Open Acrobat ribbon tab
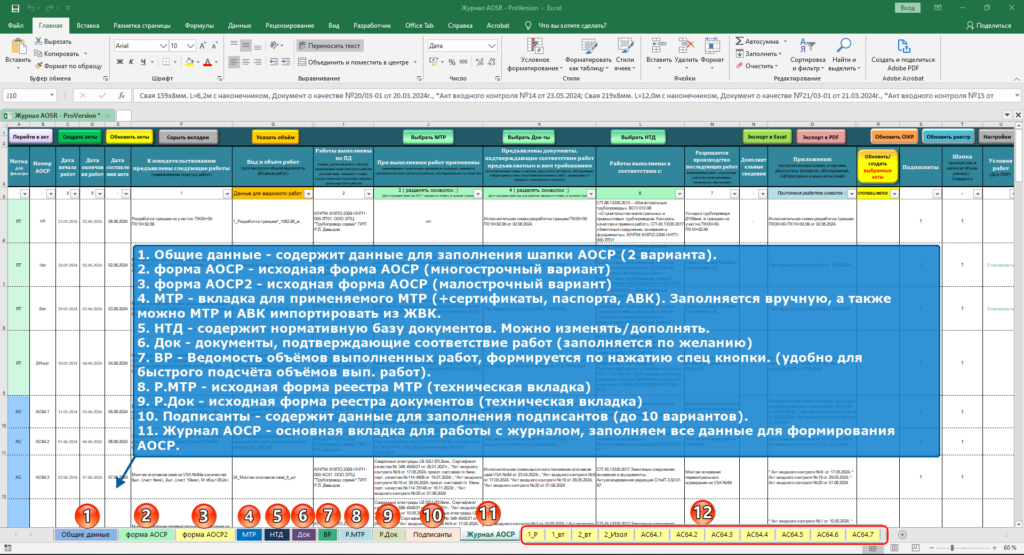Image resolution: width=1024 pixels, height=555 pixels. click(498, 25)
